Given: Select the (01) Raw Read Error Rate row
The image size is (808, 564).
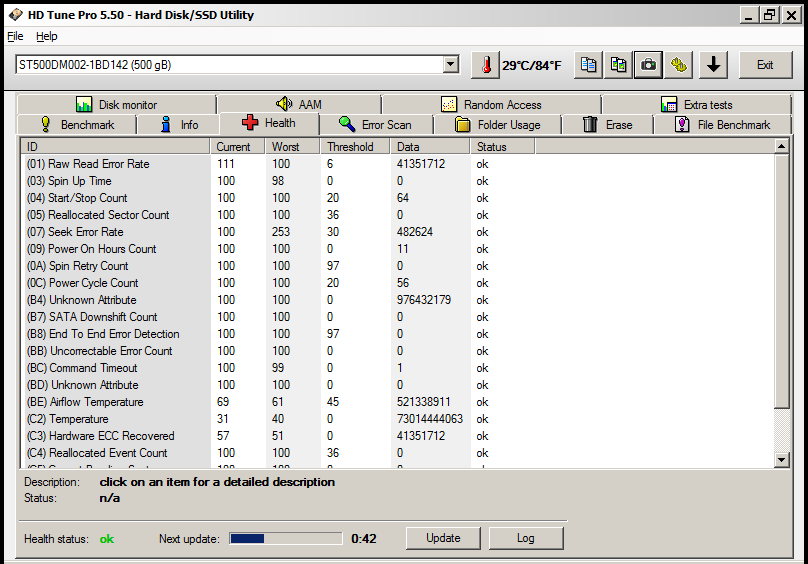Looking at the screenshot, I should coord(397,164).
